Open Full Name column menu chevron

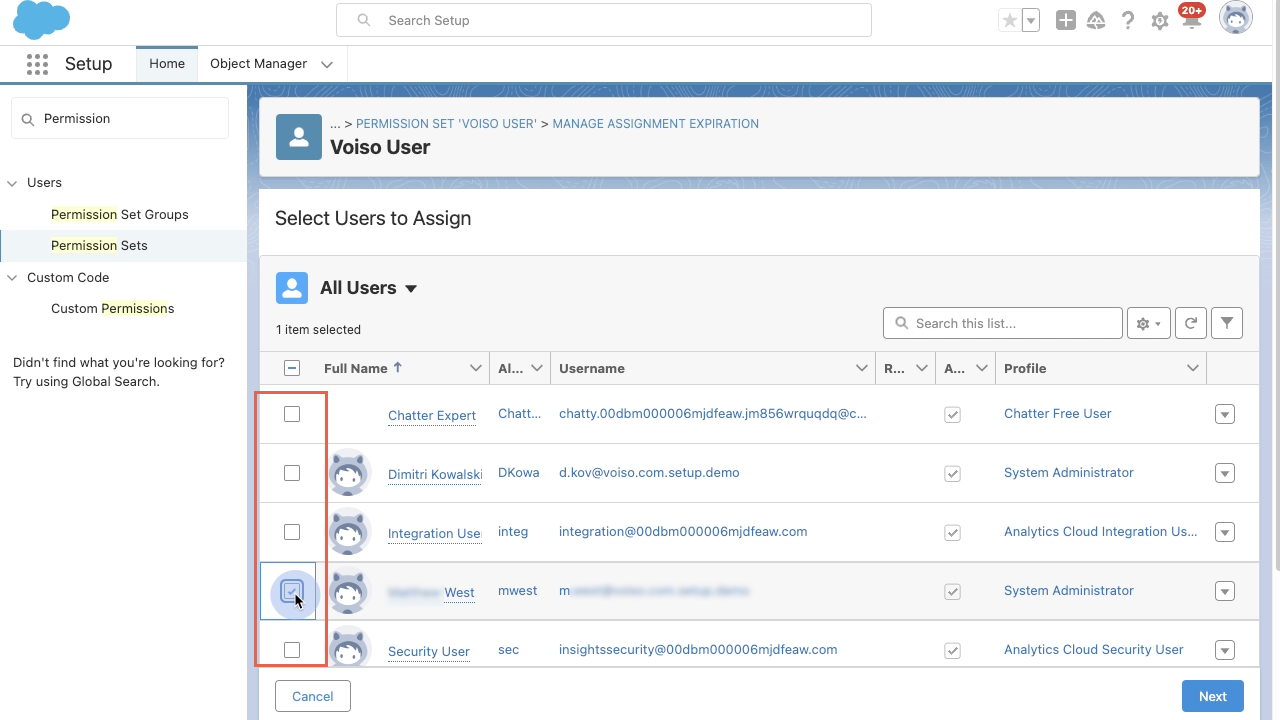[x=476, y=368]
